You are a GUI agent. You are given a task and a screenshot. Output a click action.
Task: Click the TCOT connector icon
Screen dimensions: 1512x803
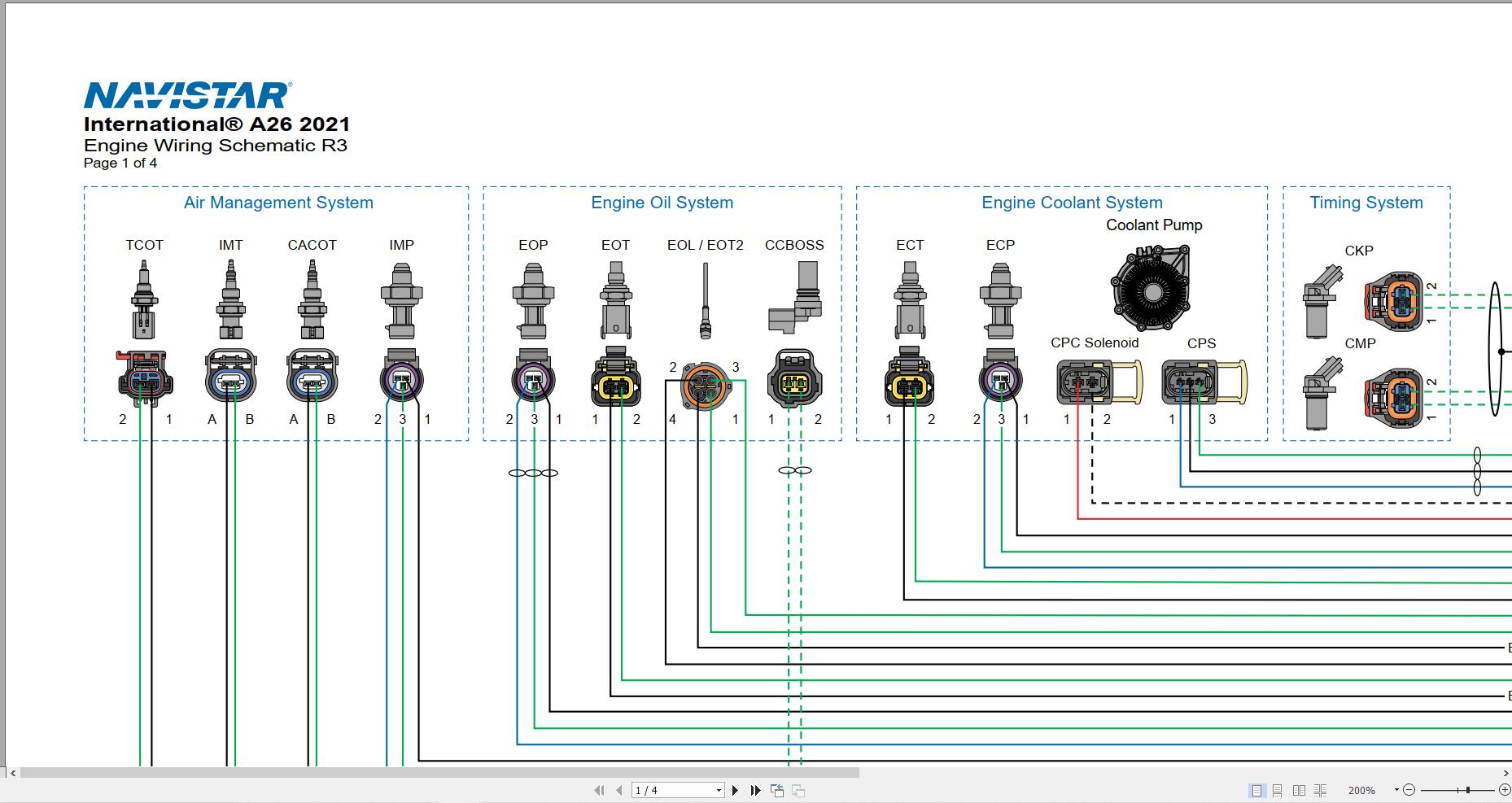point(145,378)
